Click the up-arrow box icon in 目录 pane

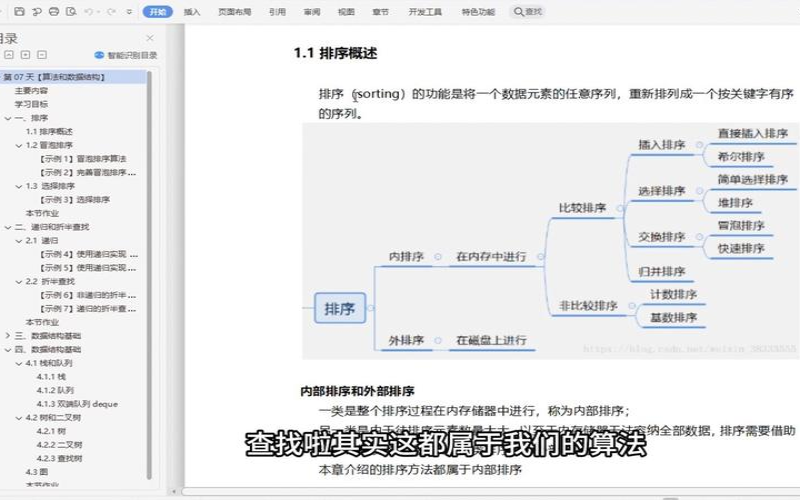click(9, 55)
